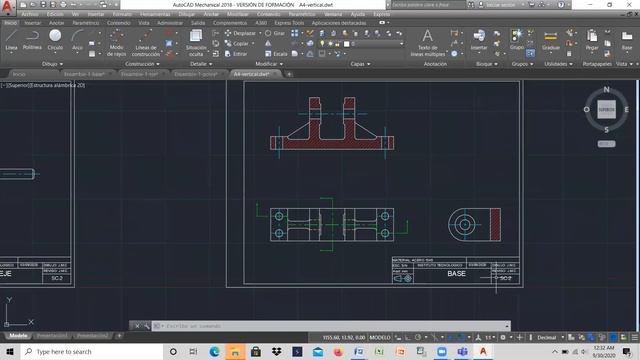Choose the Copiar tool

(237, 43)
